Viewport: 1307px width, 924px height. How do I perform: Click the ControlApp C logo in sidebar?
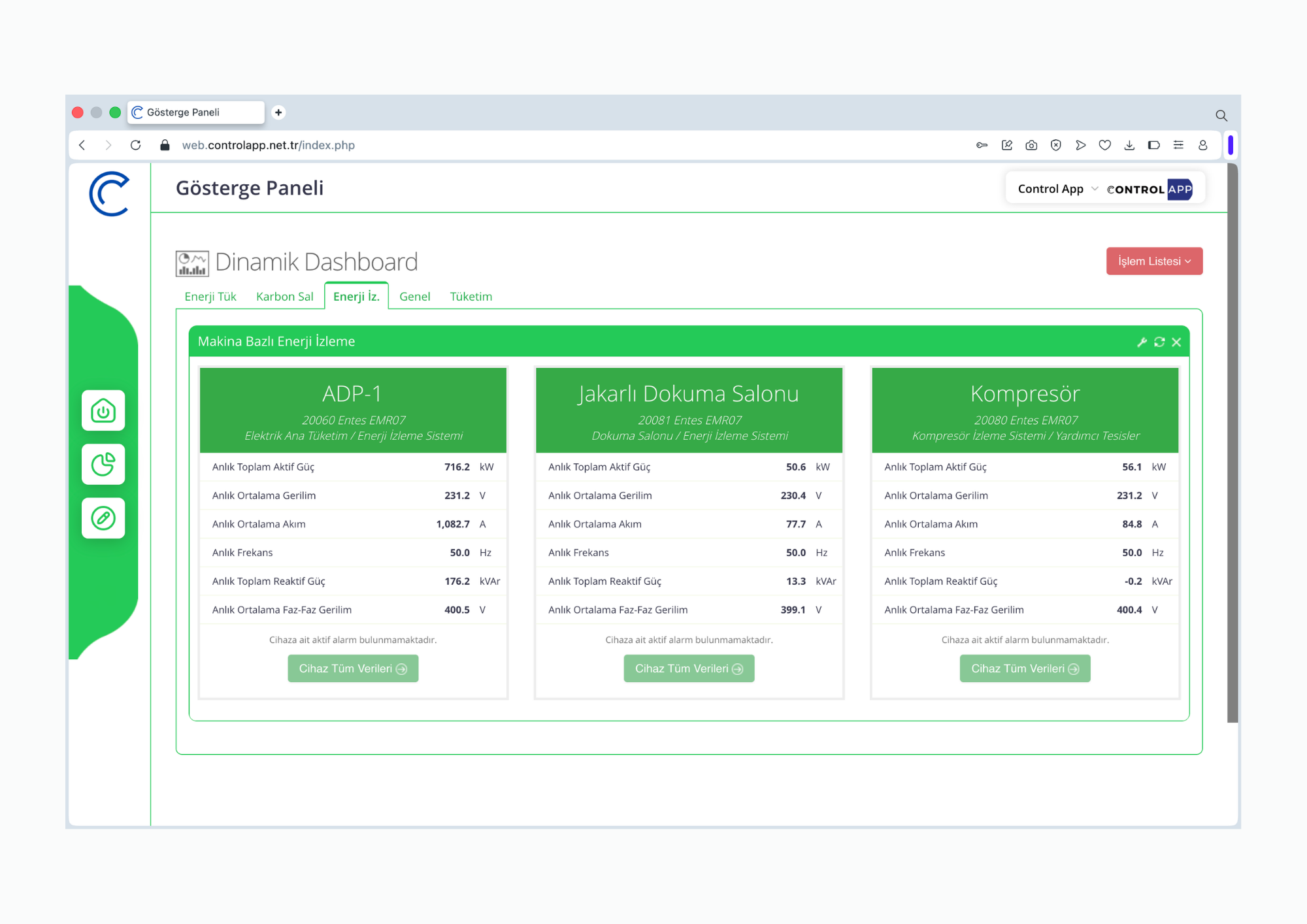(x=110, y=193)
